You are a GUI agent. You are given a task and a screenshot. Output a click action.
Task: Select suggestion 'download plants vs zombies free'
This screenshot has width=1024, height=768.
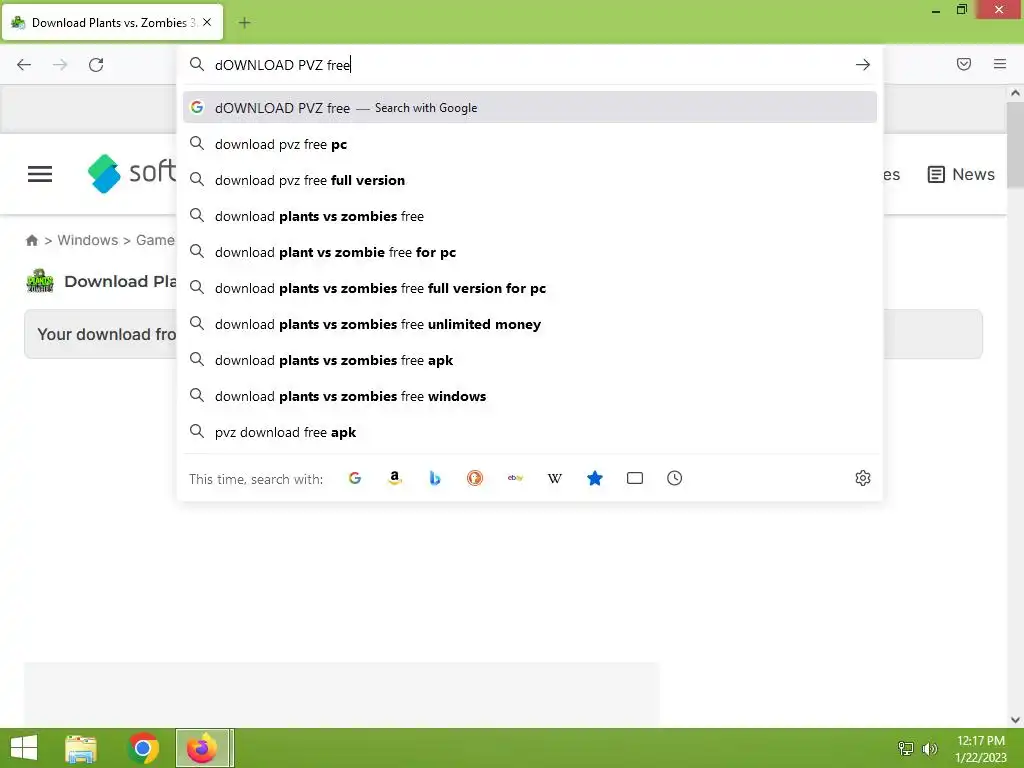pyautogui.click(x=530, y=216)
